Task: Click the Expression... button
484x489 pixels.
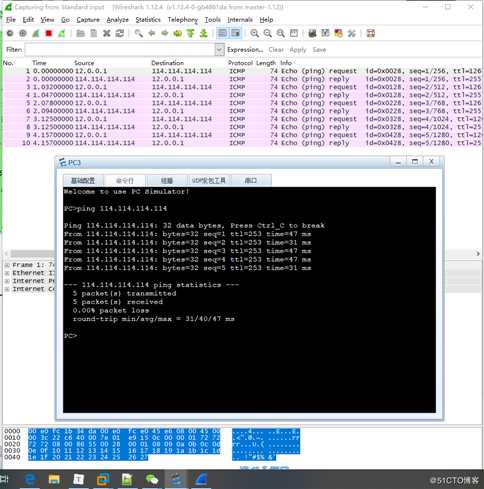Action: (x=245, y=50)
